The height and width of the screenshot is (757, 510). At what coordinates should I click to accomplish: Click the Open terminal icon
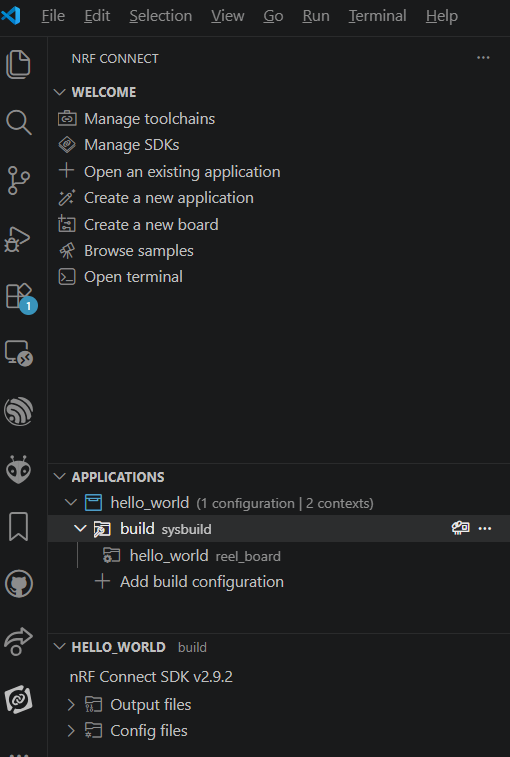click(x=67, y=277)
